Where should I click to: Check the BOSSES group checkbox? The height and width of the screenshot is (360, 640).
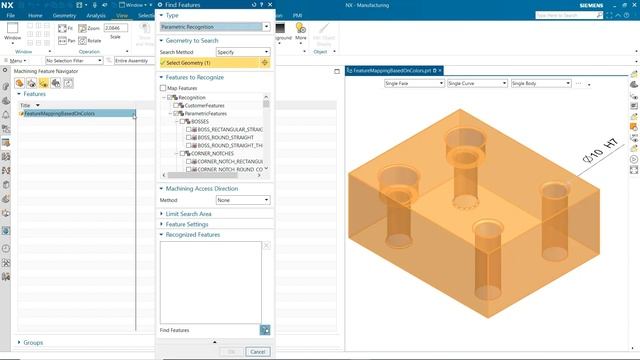(x=182, y=122)
